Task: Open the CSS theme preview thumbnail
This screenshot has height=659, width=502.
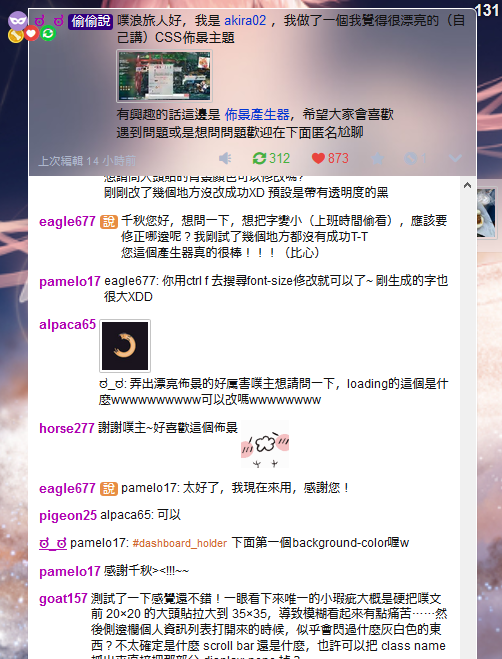Action: (x=164, y=76)
